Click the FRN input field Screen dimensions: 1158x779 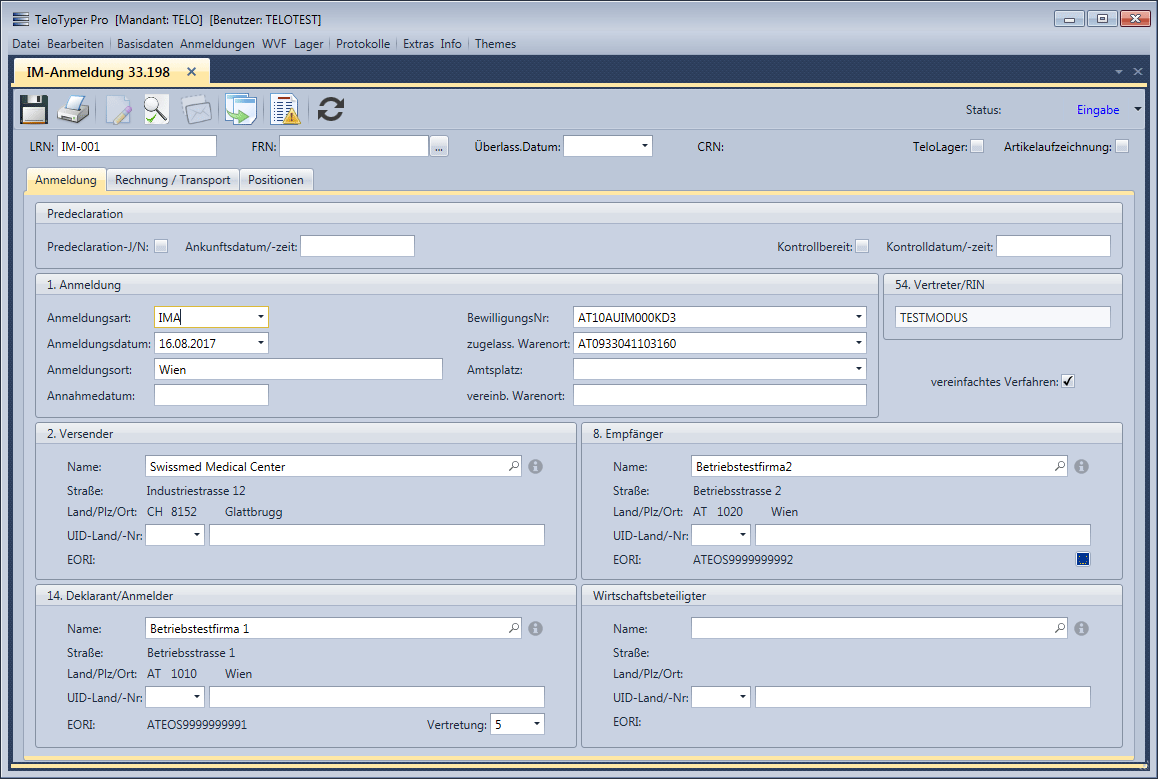coord(354,146)
